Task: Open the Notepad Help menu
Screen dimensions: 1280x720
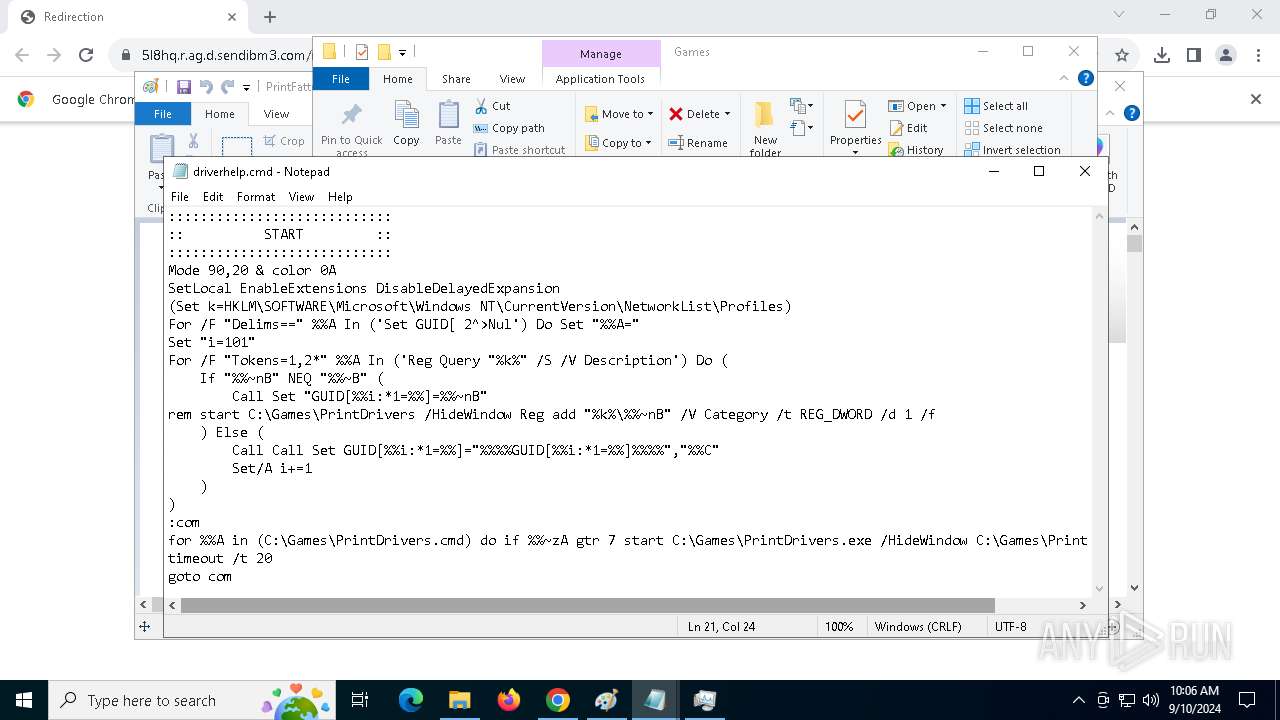Action: pyautogui.click(x=340, y=197)
